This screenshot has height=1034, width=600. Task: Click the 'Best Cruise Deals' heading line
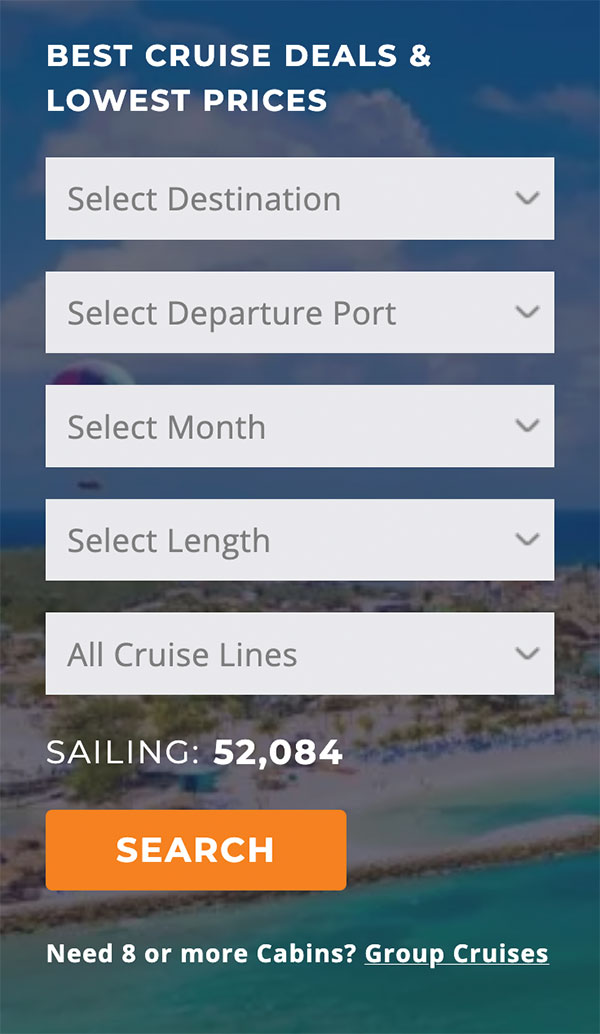238,56
